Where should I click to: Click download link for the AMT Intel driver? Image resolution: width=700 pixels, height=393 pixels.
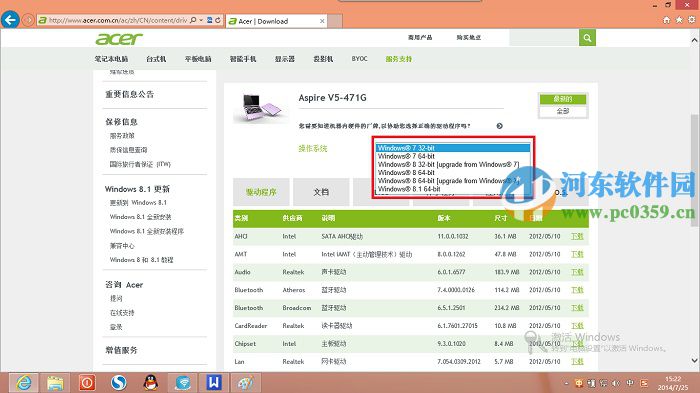pyautogui.click(x=577, y=254)
